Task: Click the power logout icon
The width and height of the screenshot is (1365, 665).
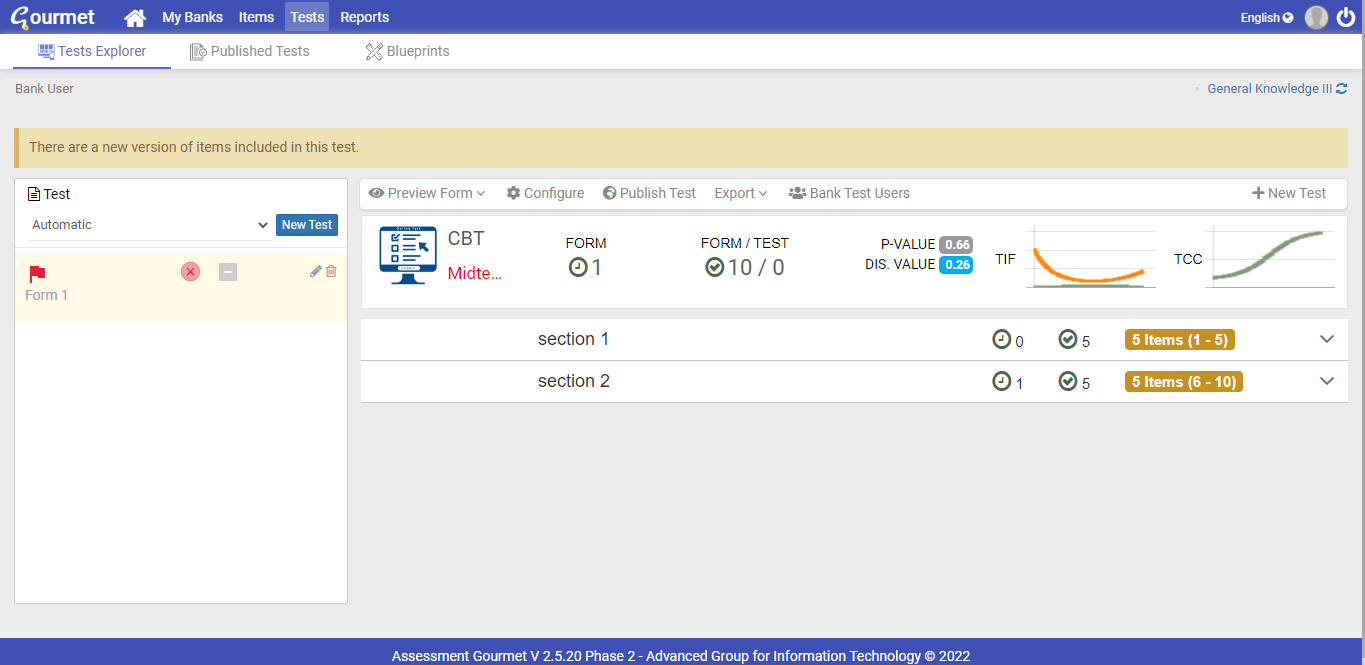Action: tap(1346, 17)
